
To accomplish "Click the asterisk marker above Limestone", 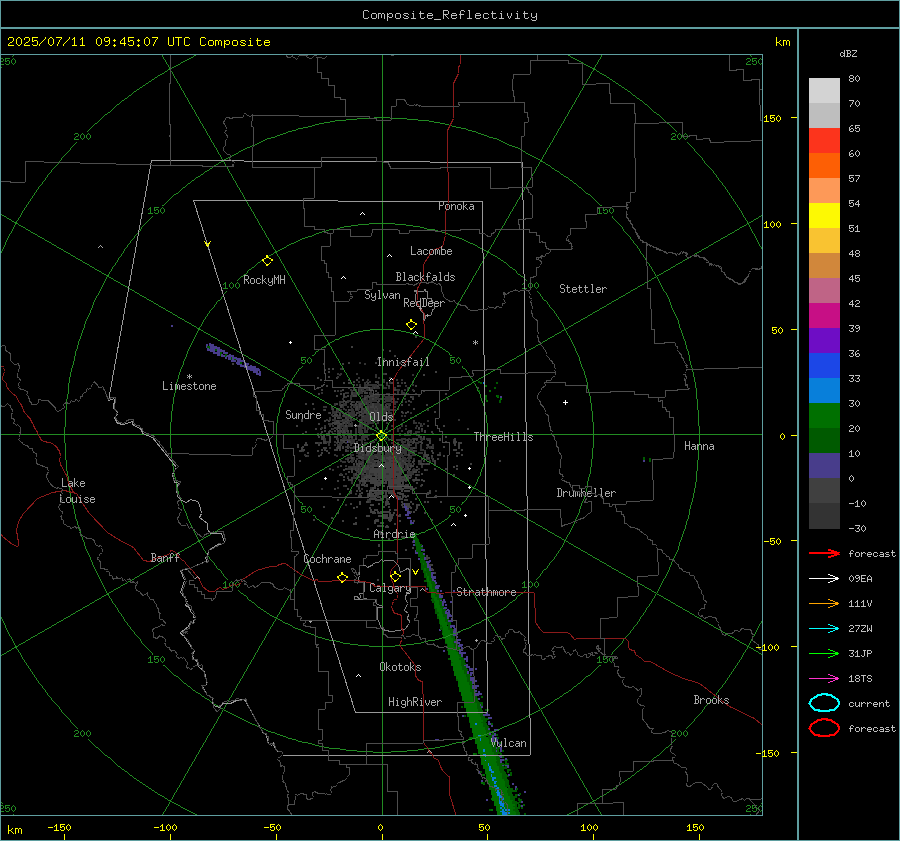I will pyautogui.click(x=189, y=377).
